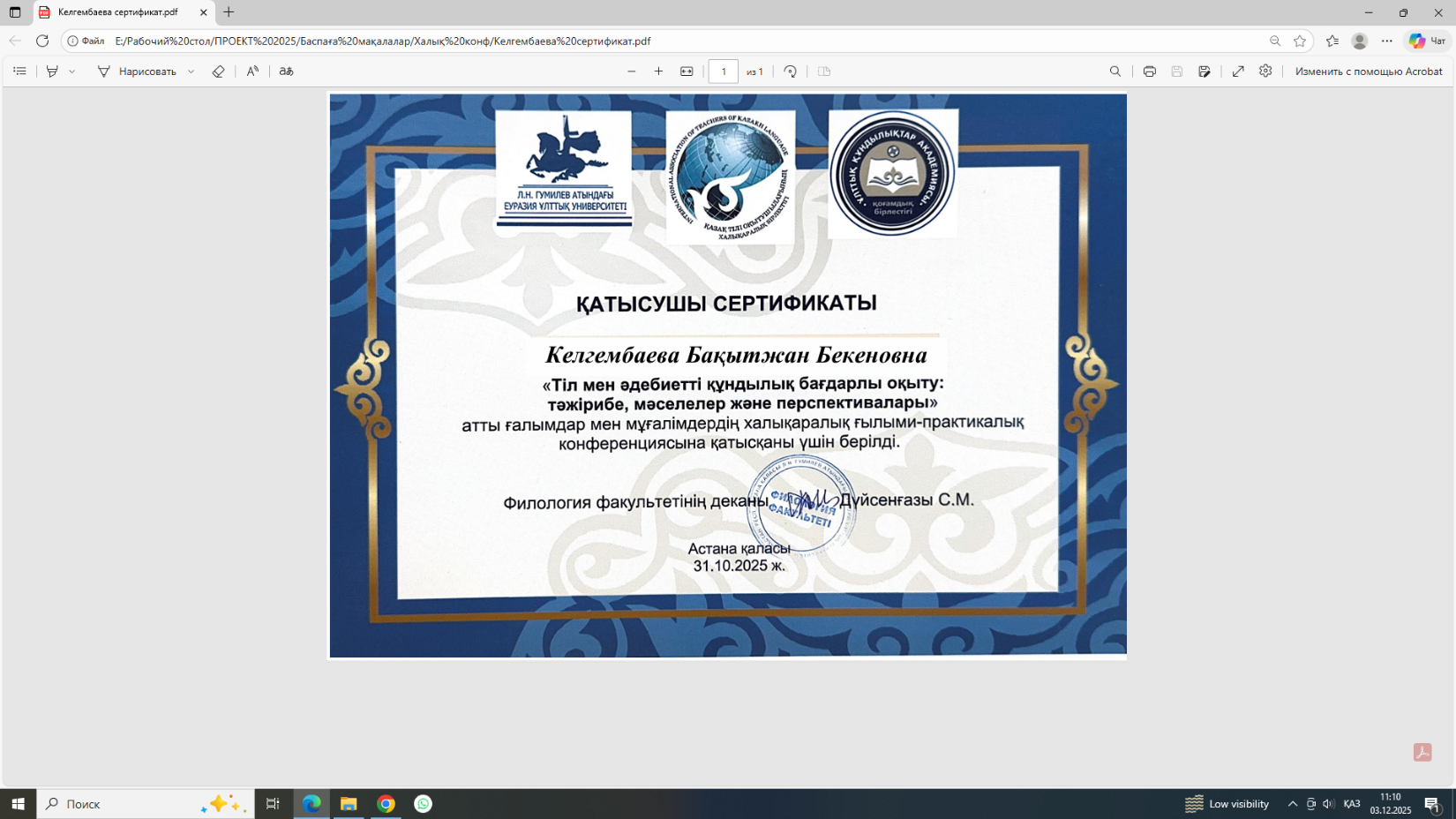Click the Save As icon

pyautogui.click(x=1204, y=71)
